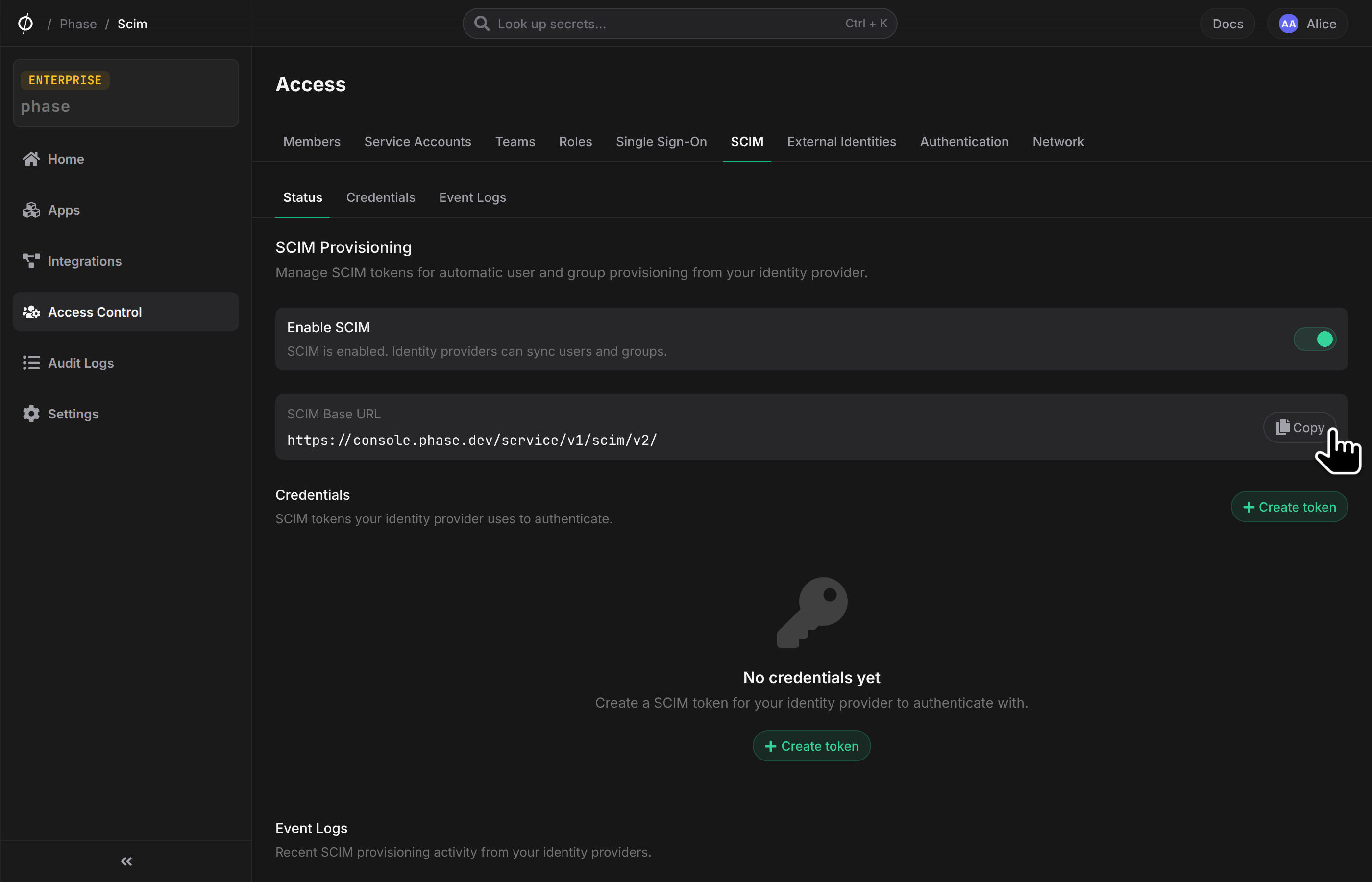Viewport: 1372px width, 882px height.
Task: Click Create token below No credentials yet
Action: [x=811, y=746]
